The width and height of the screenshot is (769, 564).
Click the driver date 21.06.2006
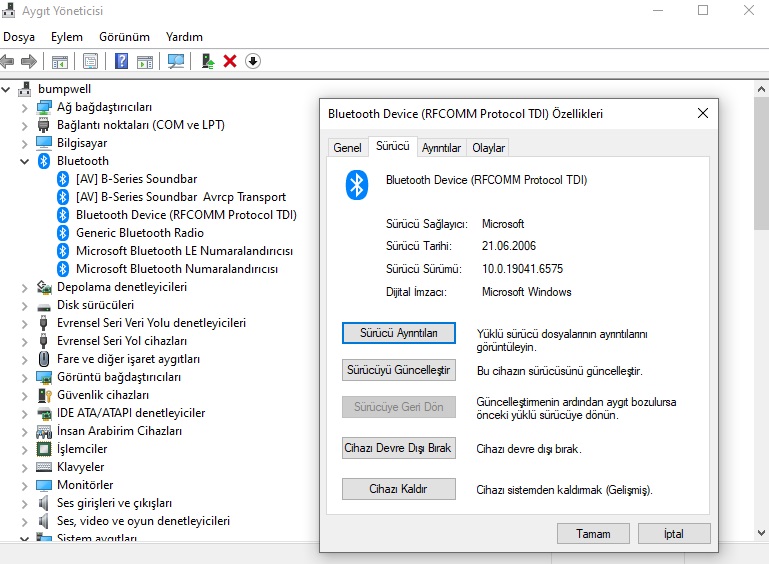(509, 246)
